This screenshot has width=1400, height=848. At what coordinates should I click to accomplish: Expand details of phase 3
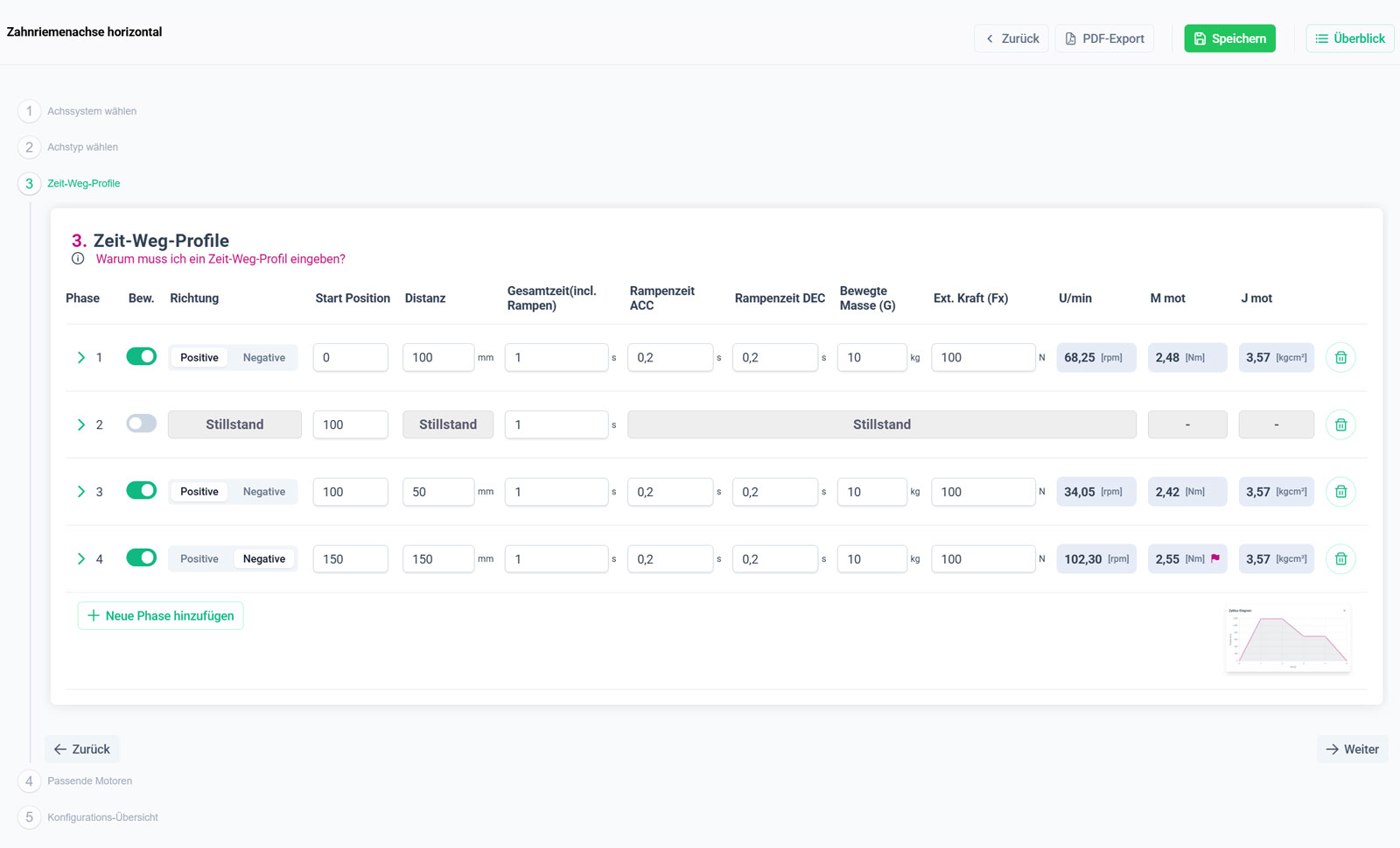(81, 492)
